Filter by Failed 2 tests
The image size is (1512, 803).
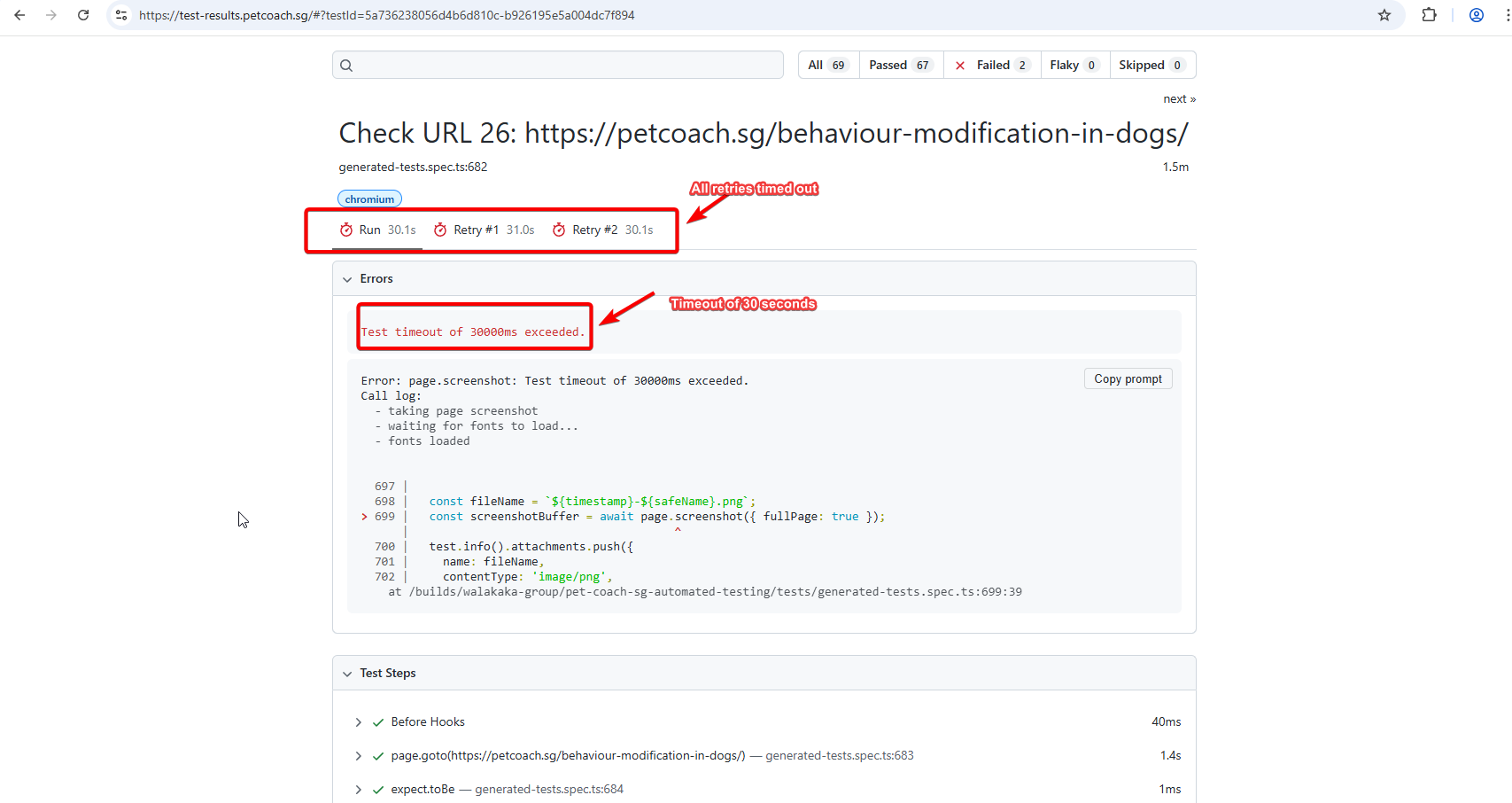(x=992, y=66)
